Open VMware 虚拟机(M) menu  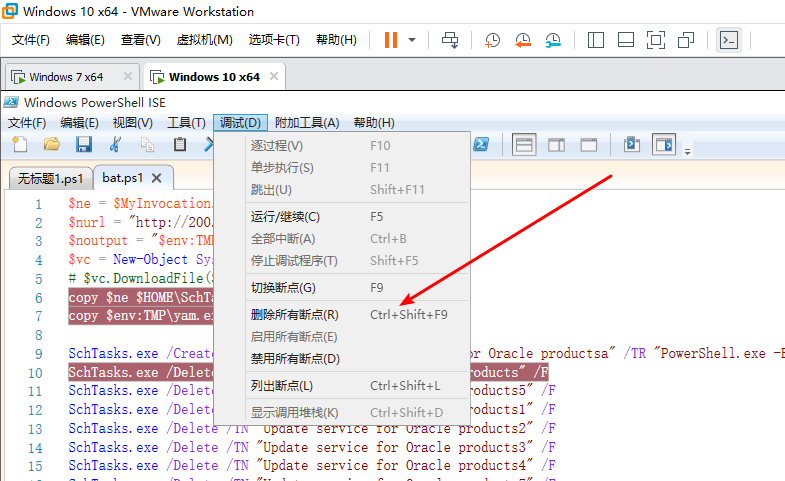tap(204, 40)
